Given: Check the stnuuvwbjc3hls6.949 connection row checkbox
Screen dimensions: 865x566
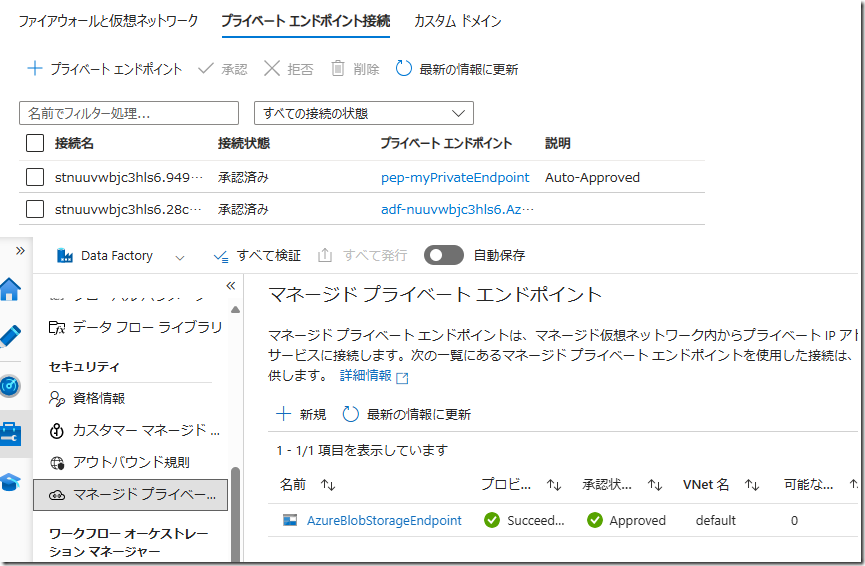Looking at the screenshot, I should [x=35, y=177].
